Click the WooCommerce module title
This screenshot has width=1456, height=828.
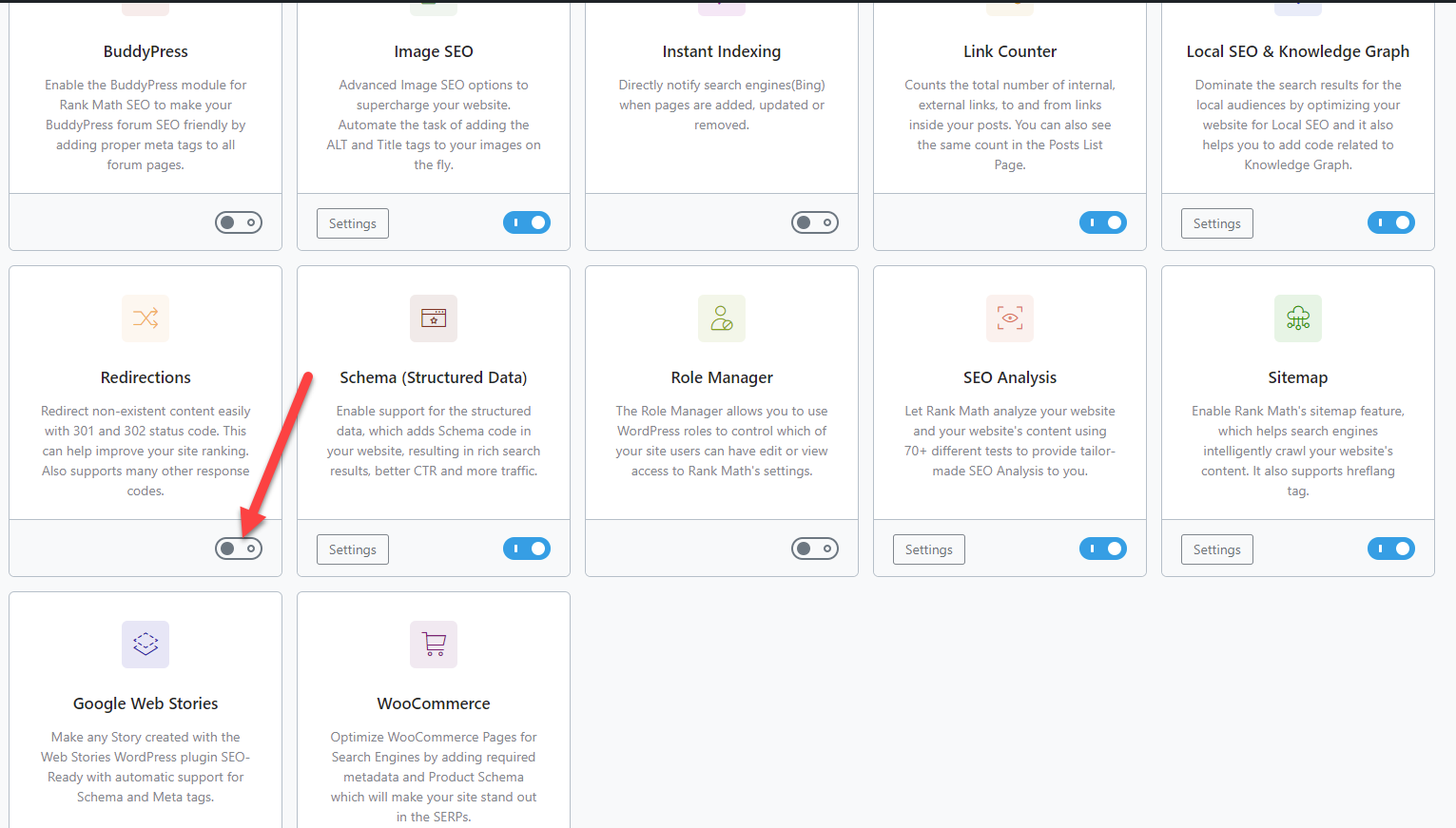pyautogui.click(x=434, y=703)
